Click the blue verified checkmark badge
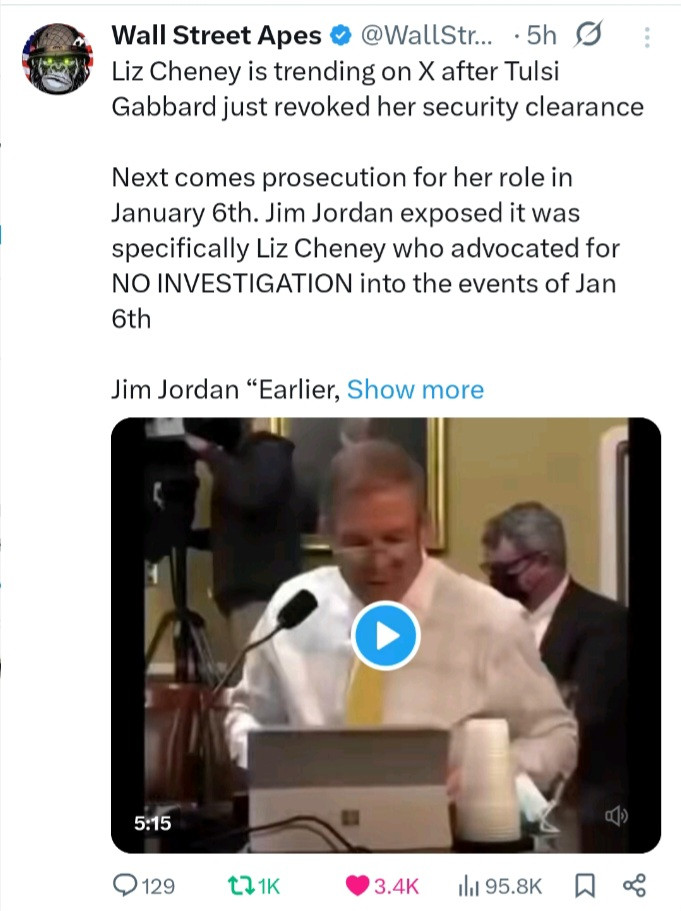681x911 pixels. point(341,36)
